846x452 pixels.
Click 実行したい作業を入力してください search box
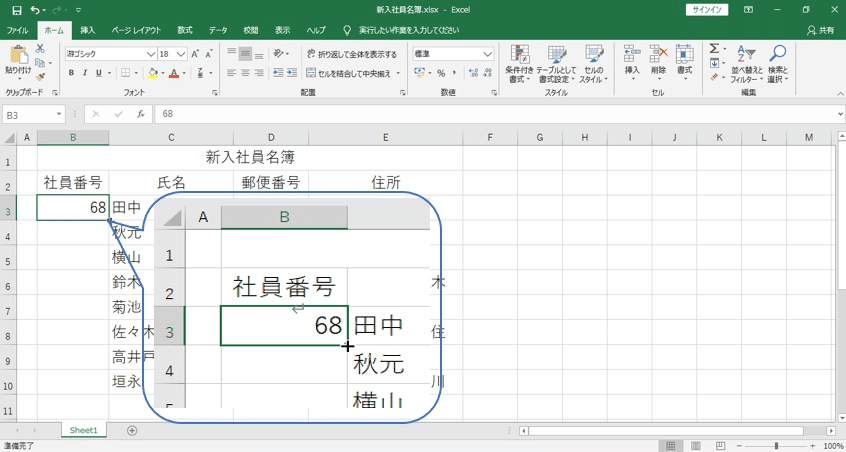[401, 31]
